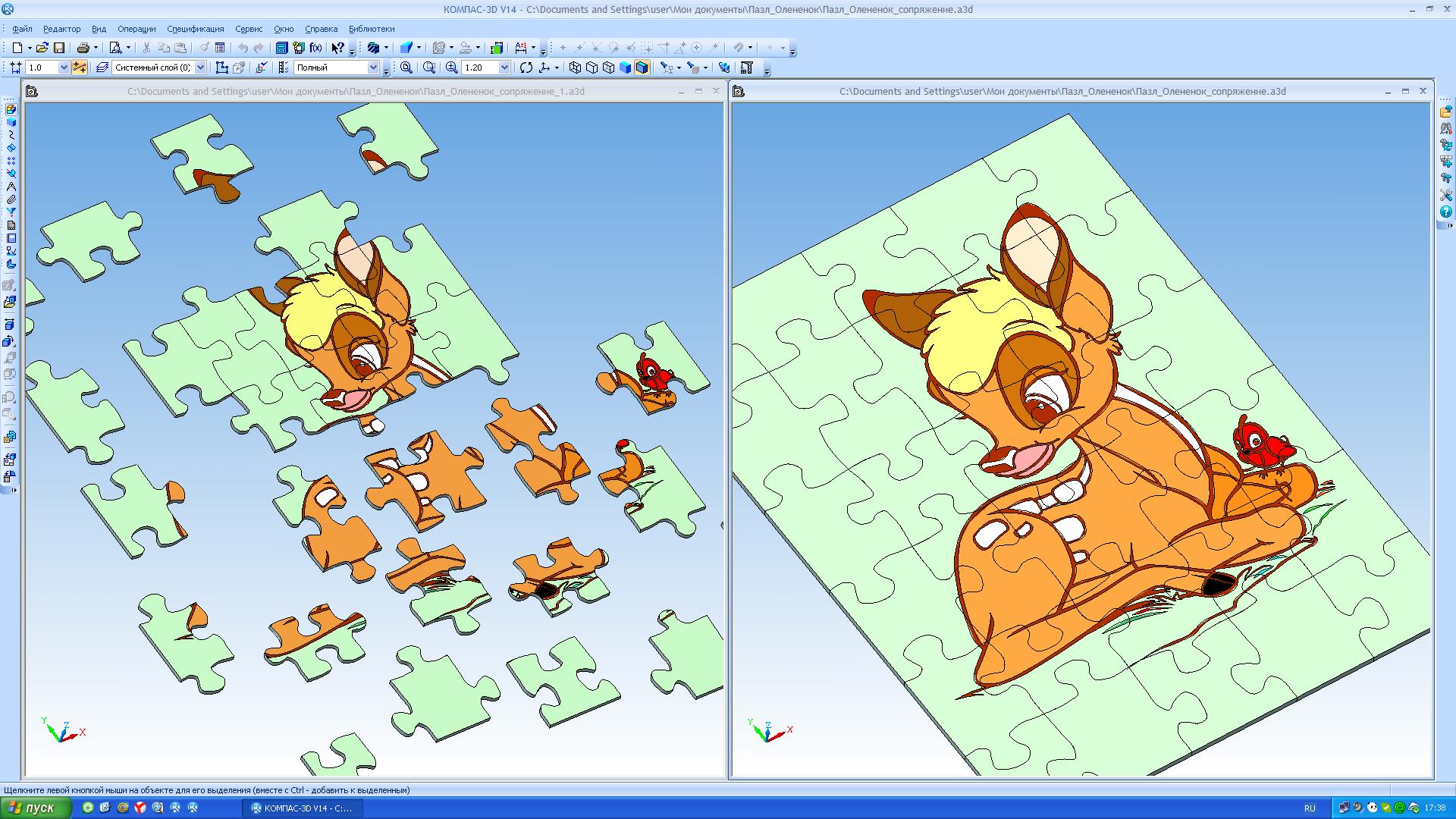Screen dimensions: 1456x819
Task: Open the Полный display dropdown
Action: point(373,67)
